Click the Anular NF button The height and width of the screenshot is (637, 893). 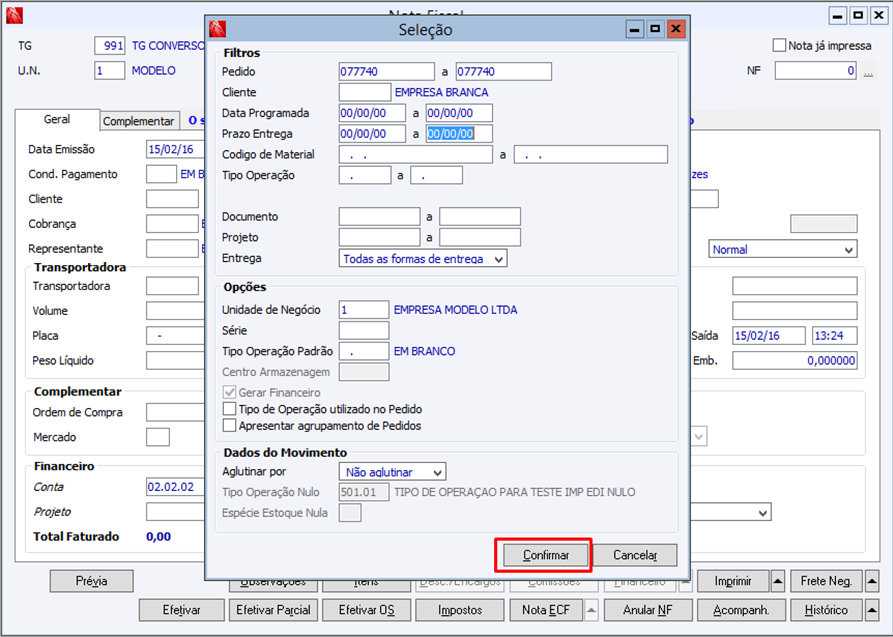pos(648,610)
